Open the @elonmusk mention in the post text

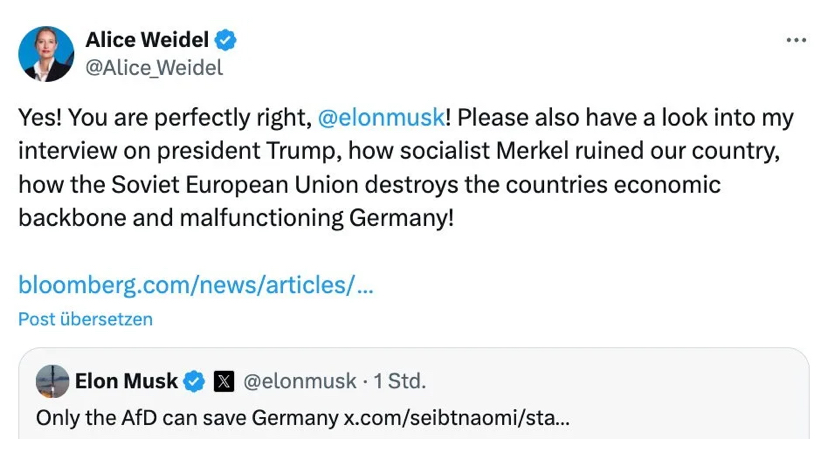click(x=381, y=118)
